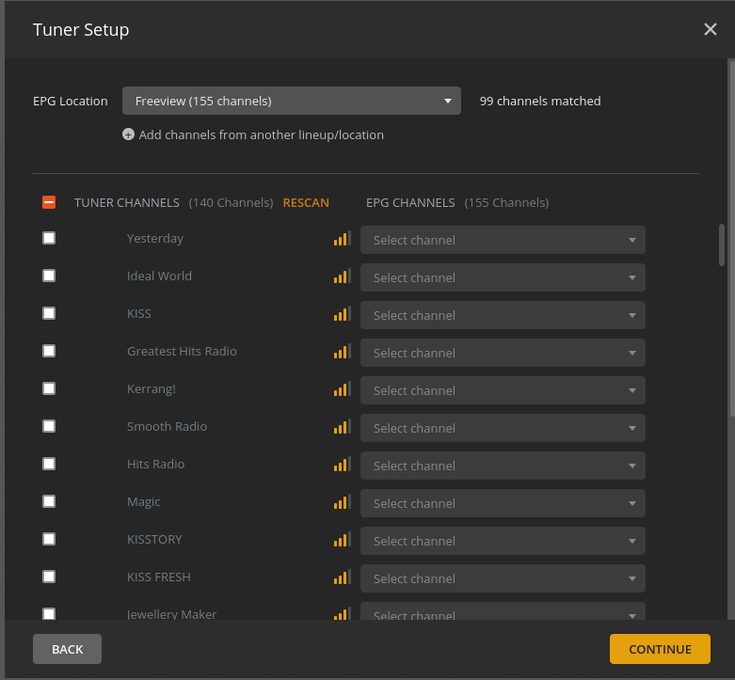Click the signal strength icon for Magic
This screenshot has width=735, height=680.
(x=342, y=503)
